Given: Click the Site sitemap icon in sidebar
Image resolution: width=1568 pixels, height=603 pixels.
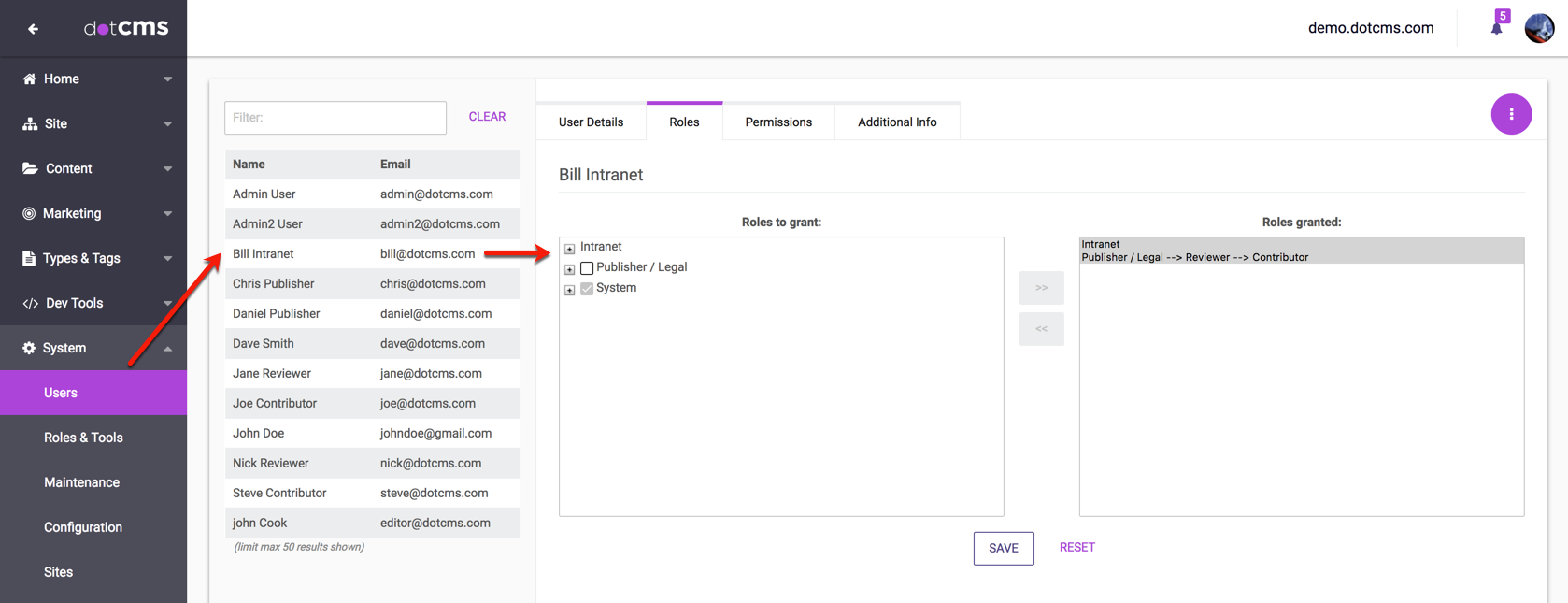Looking at the screenshot, I should click(29, 124).
